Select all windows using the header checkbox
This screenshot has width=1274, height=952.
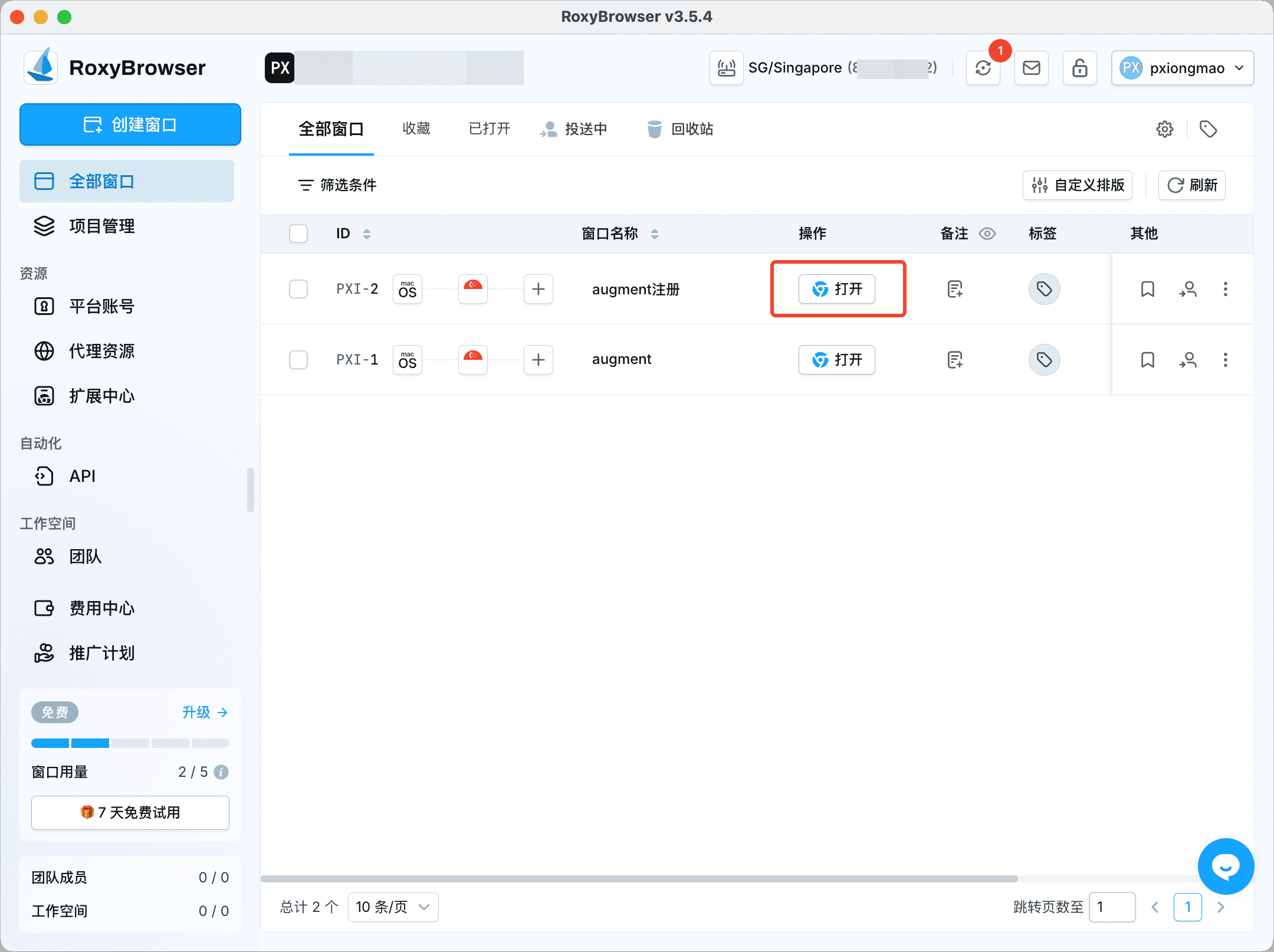coord(298,234)
